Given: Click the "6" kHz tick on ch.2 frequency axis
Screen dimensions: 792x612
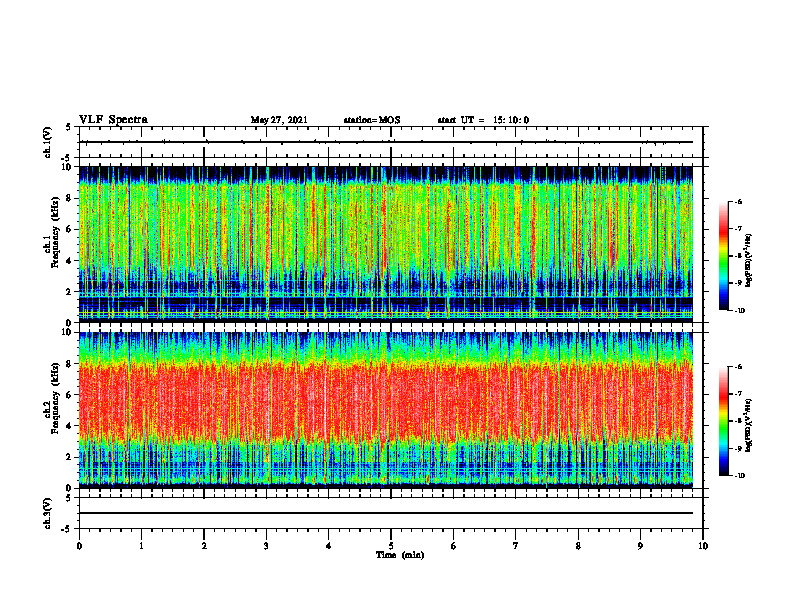Looking at the screenshot, I should pyautogui.click(x=70, y=395).
